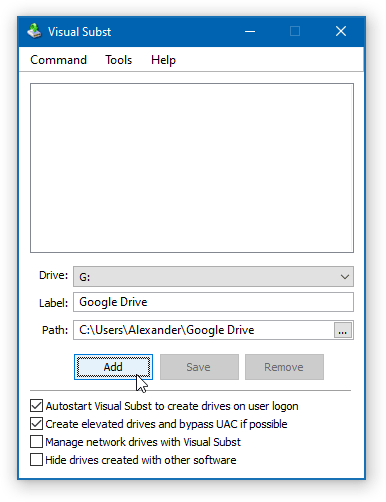Click the Label field containing Google Drive
386x502 pixels.
(x=213, y=302)
